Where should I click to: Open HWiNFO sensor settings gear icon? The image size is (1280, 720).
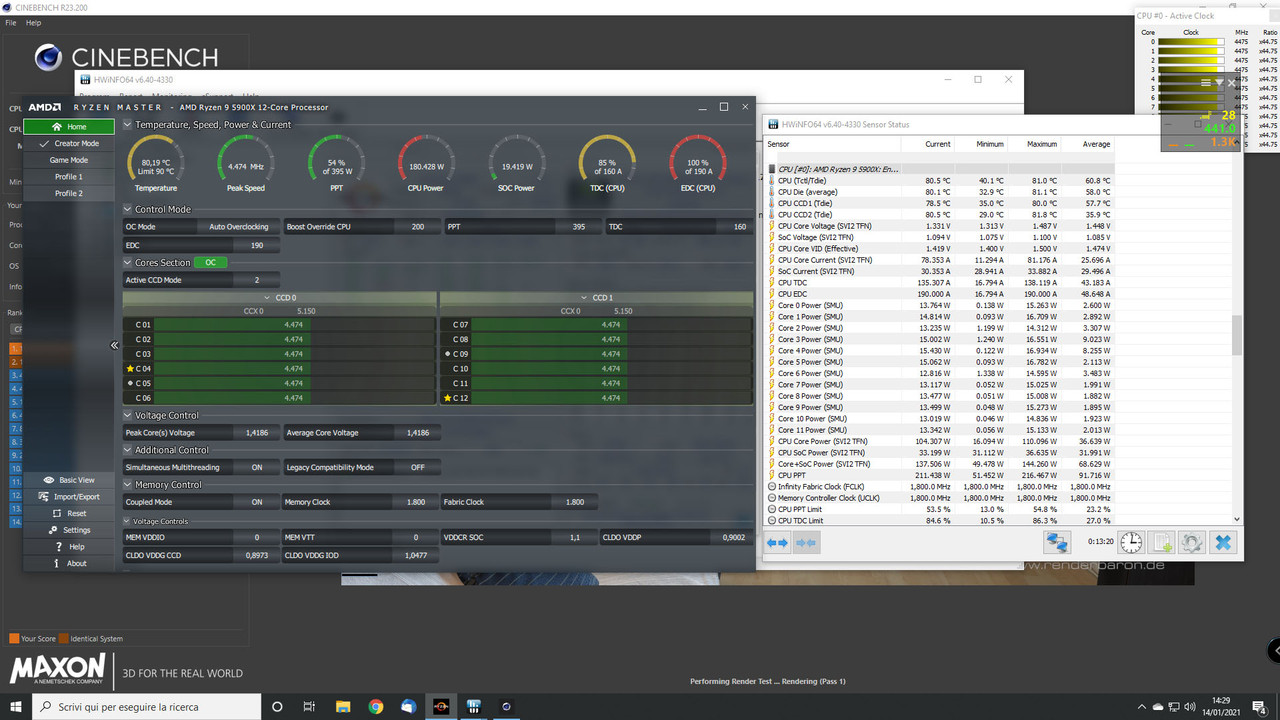tap(1191, 542)
